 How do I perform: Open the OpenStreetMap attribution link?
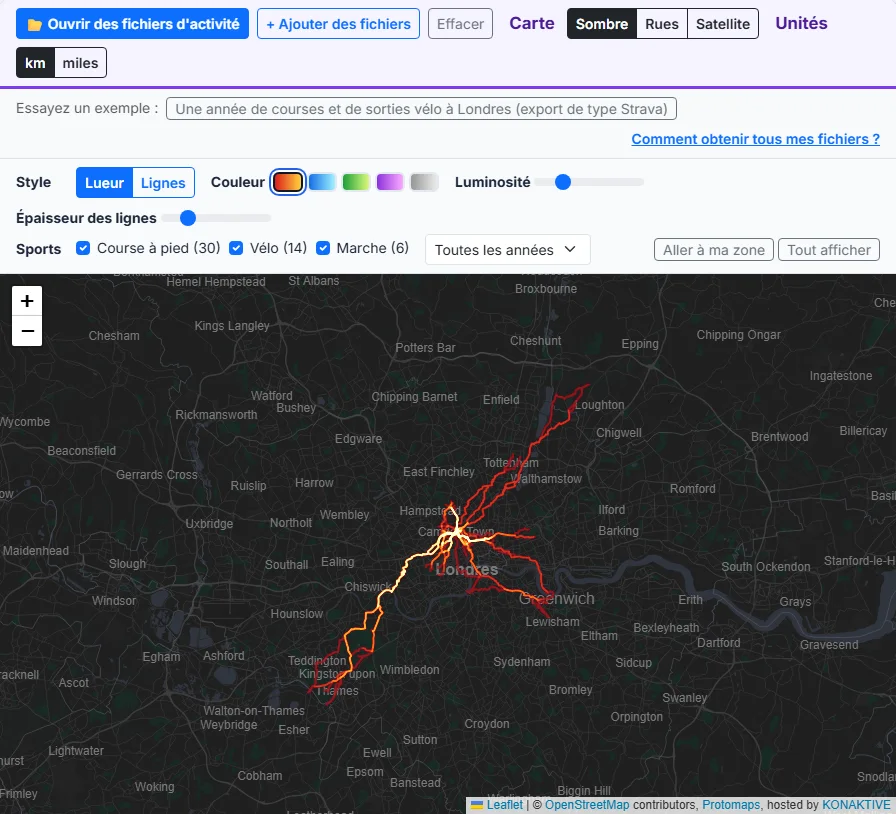point(587,805)
